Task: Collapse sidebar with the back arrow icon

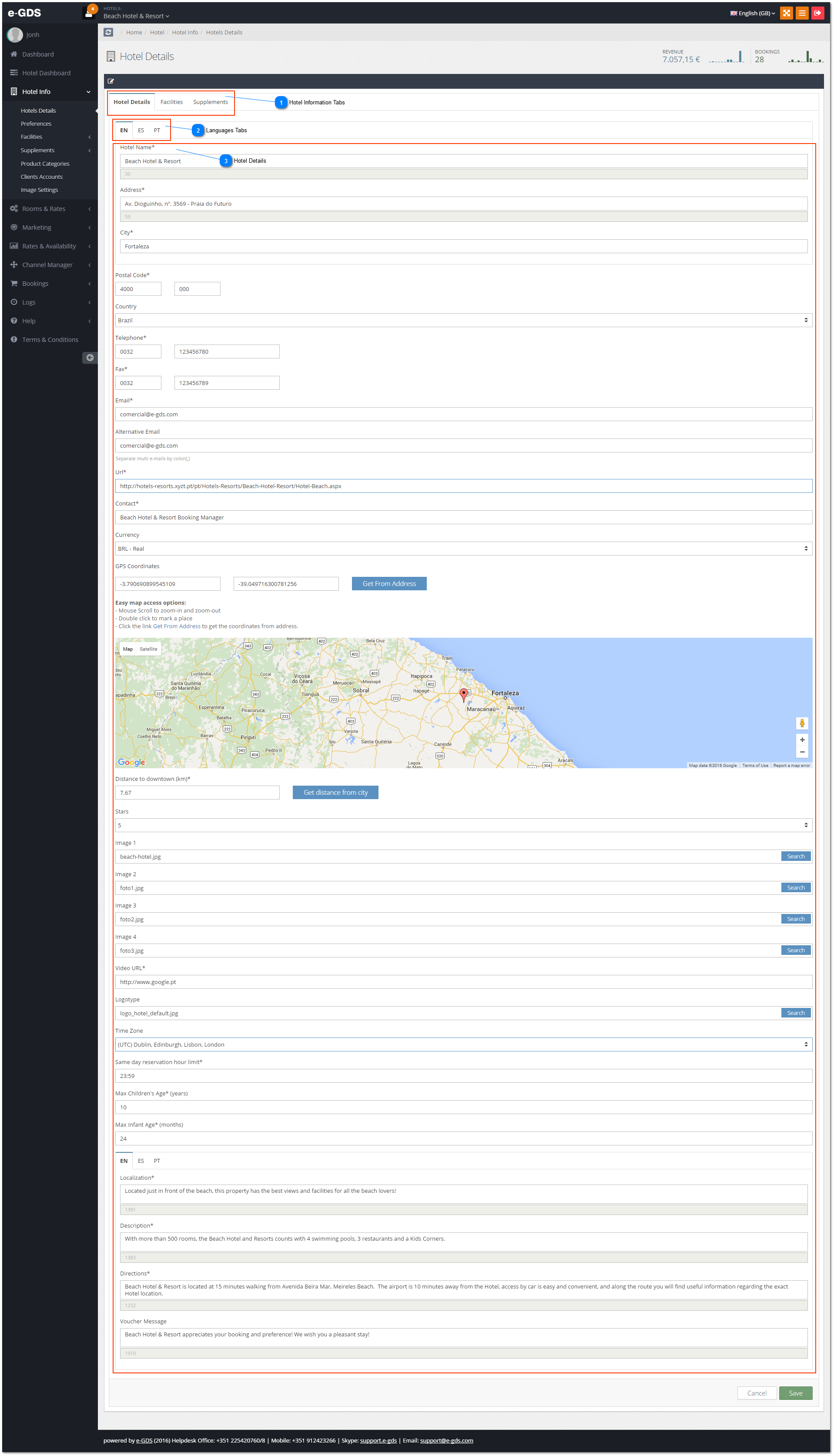Action: point(90,358)
